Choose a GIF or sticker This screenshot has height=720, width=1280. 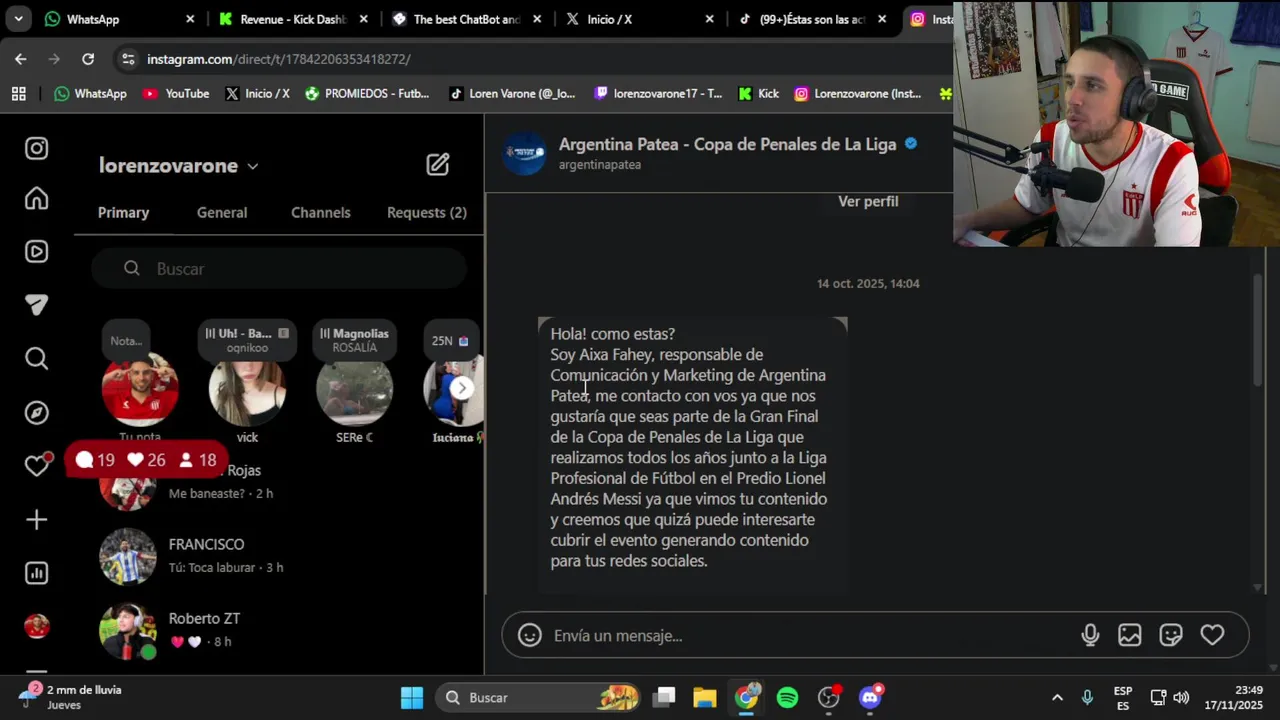pos(1171,635)
